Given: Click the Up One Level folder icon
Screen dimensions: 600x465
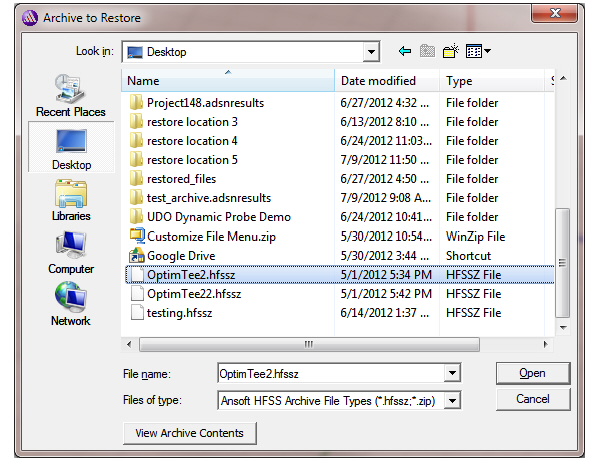Looking at the screenshot, I should coord(427,51).
